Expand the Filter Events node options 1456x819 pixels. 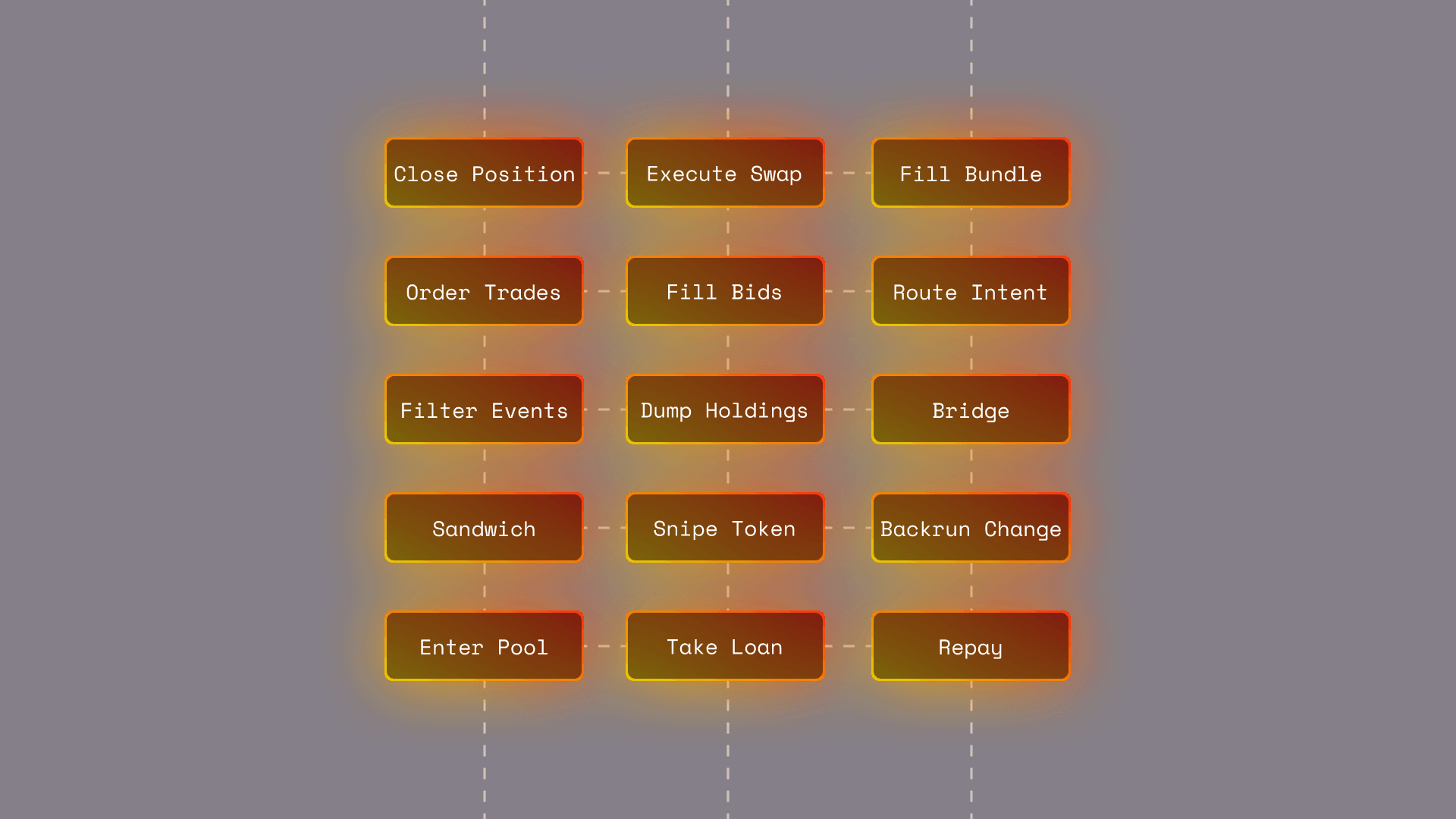pyautogui.click(x=484, y=409)
